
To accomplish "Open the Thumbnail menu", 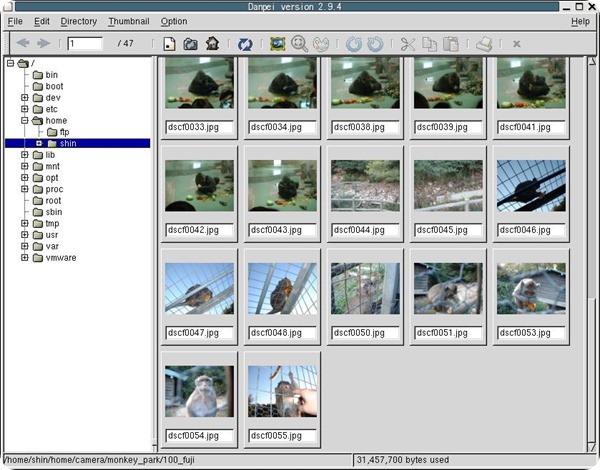I will (128, 21).
